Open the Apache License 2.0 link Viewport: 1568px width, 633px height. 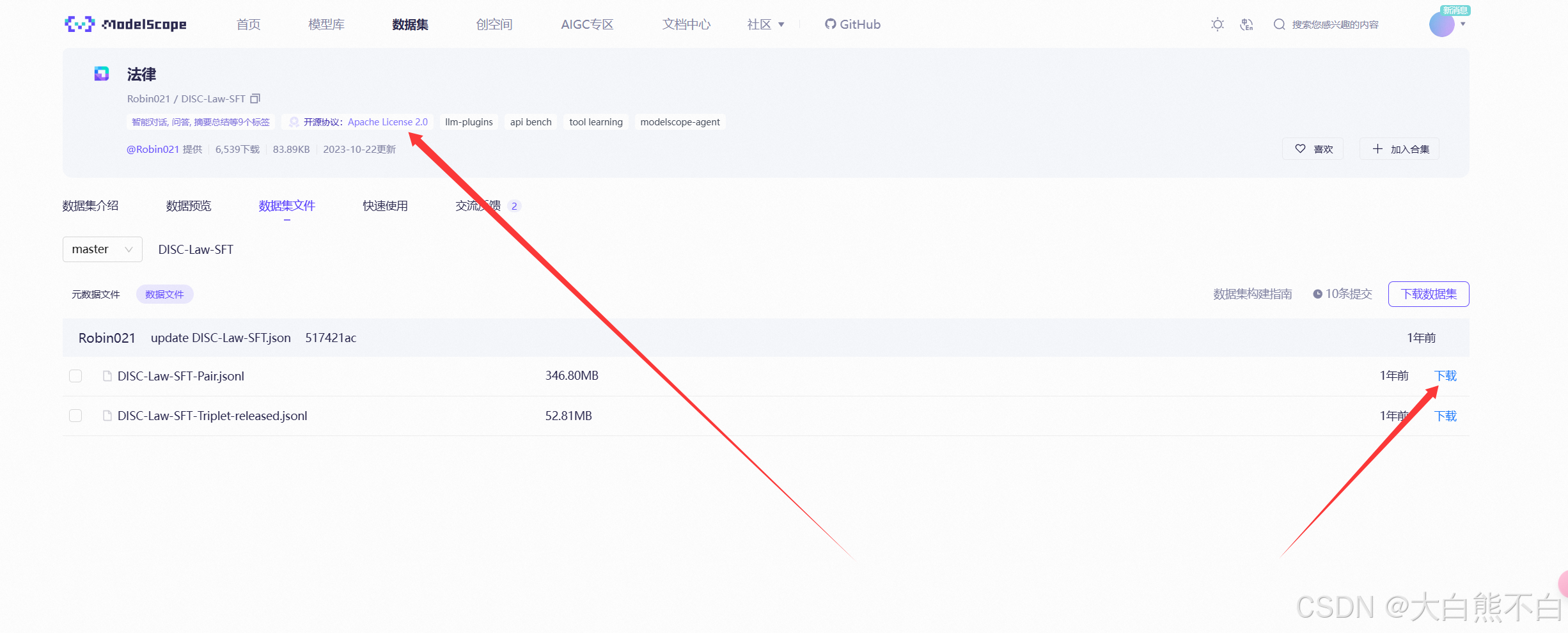[388, 122]
